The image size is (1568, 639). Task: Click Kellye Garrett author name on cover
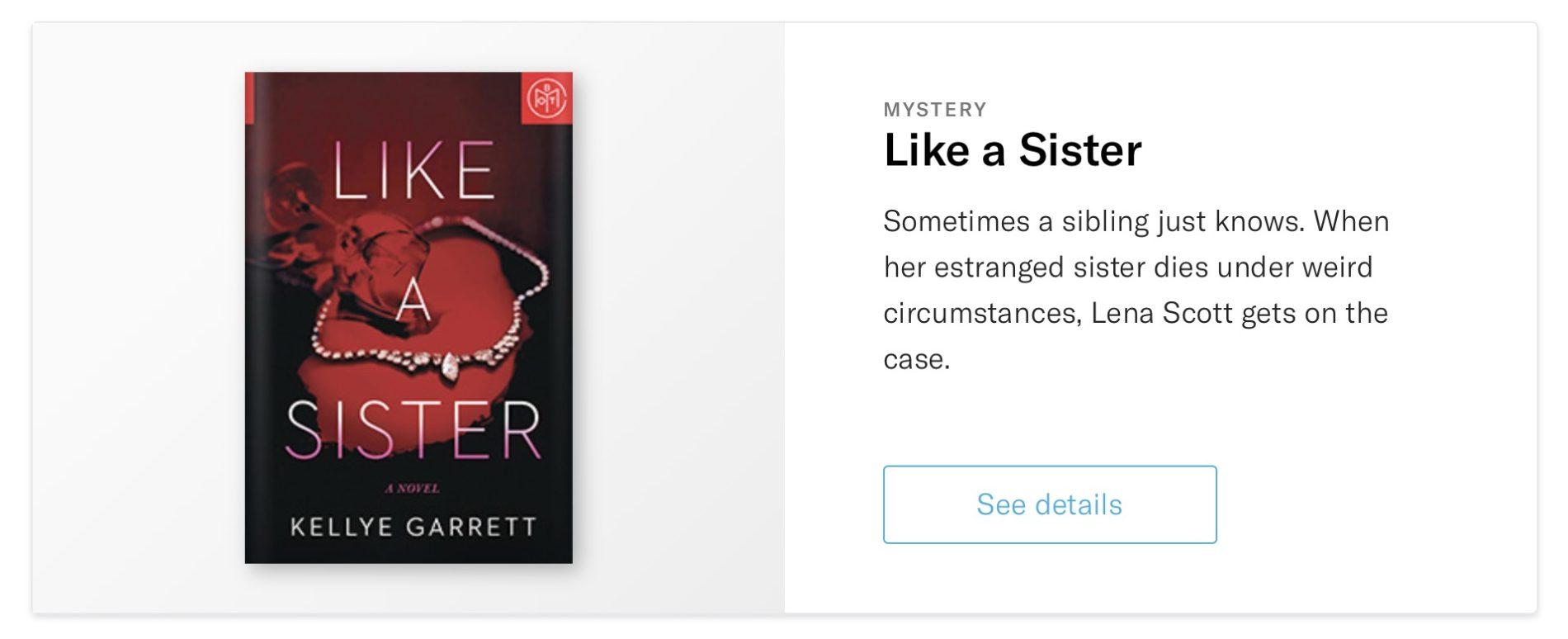(413, 527)
